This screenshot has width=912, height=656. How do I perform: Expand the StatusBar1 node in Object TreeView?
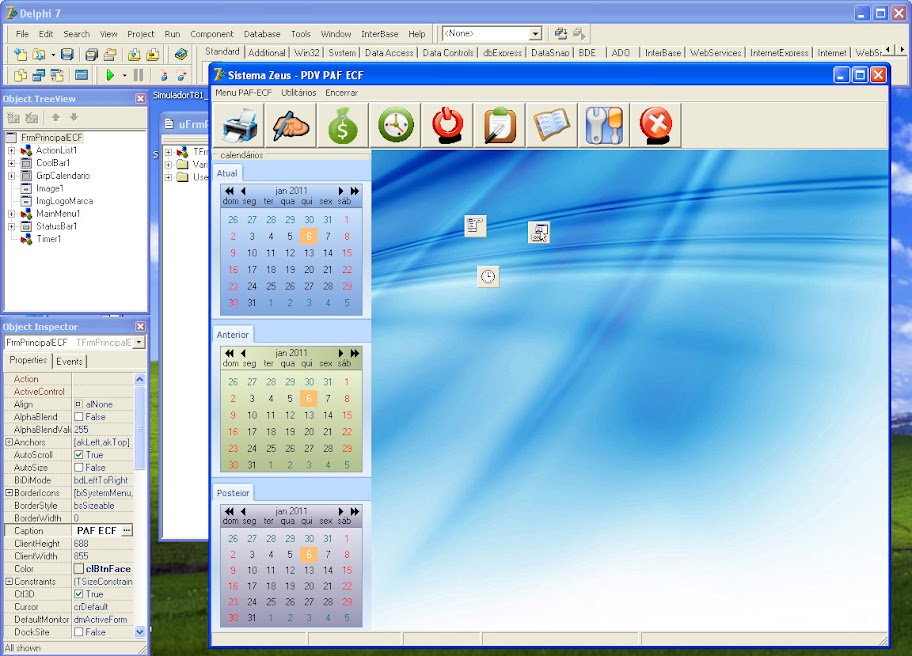click(x=11, y=226)
